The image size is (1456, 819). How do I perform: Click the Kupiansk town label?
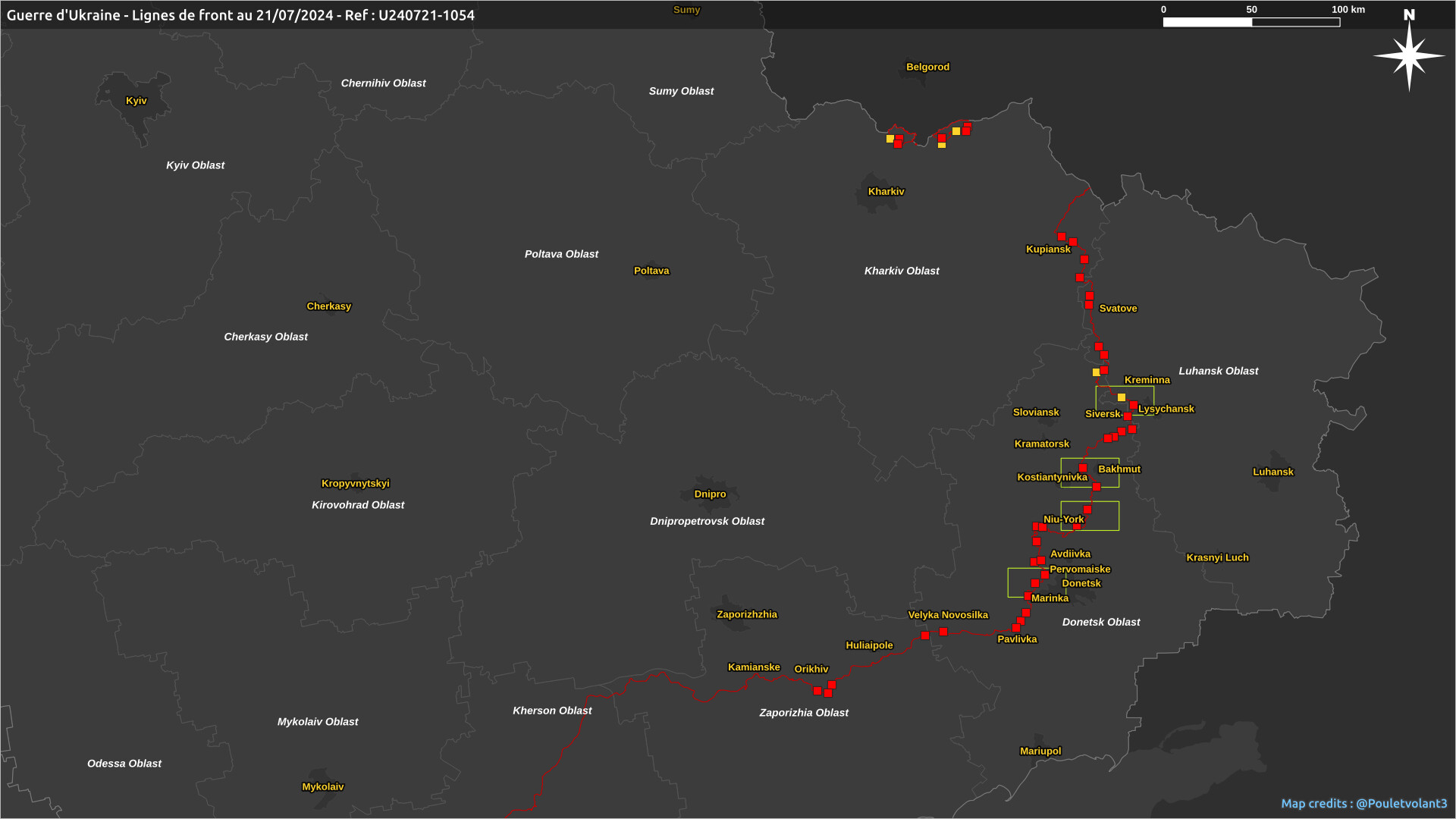[1048, 249]
